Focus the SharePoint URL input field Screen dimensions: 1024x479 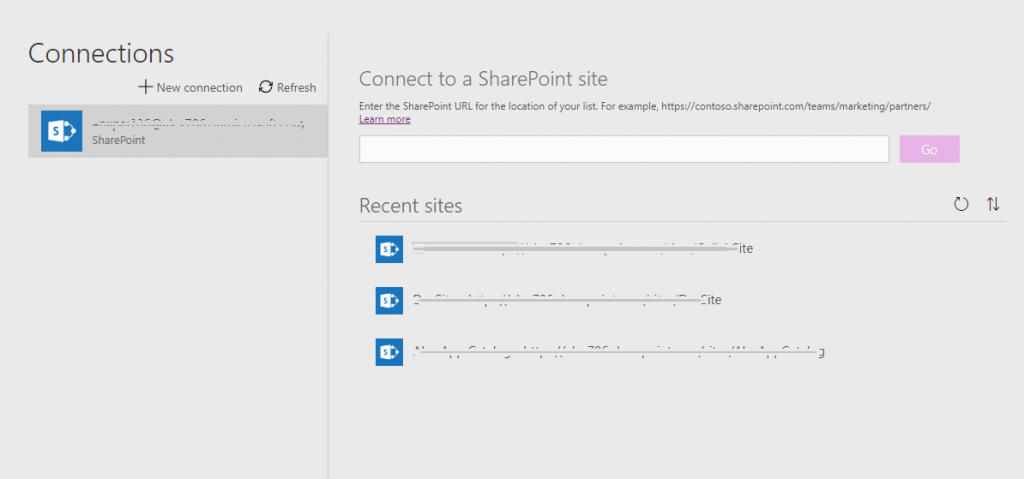tap(624, 149)
